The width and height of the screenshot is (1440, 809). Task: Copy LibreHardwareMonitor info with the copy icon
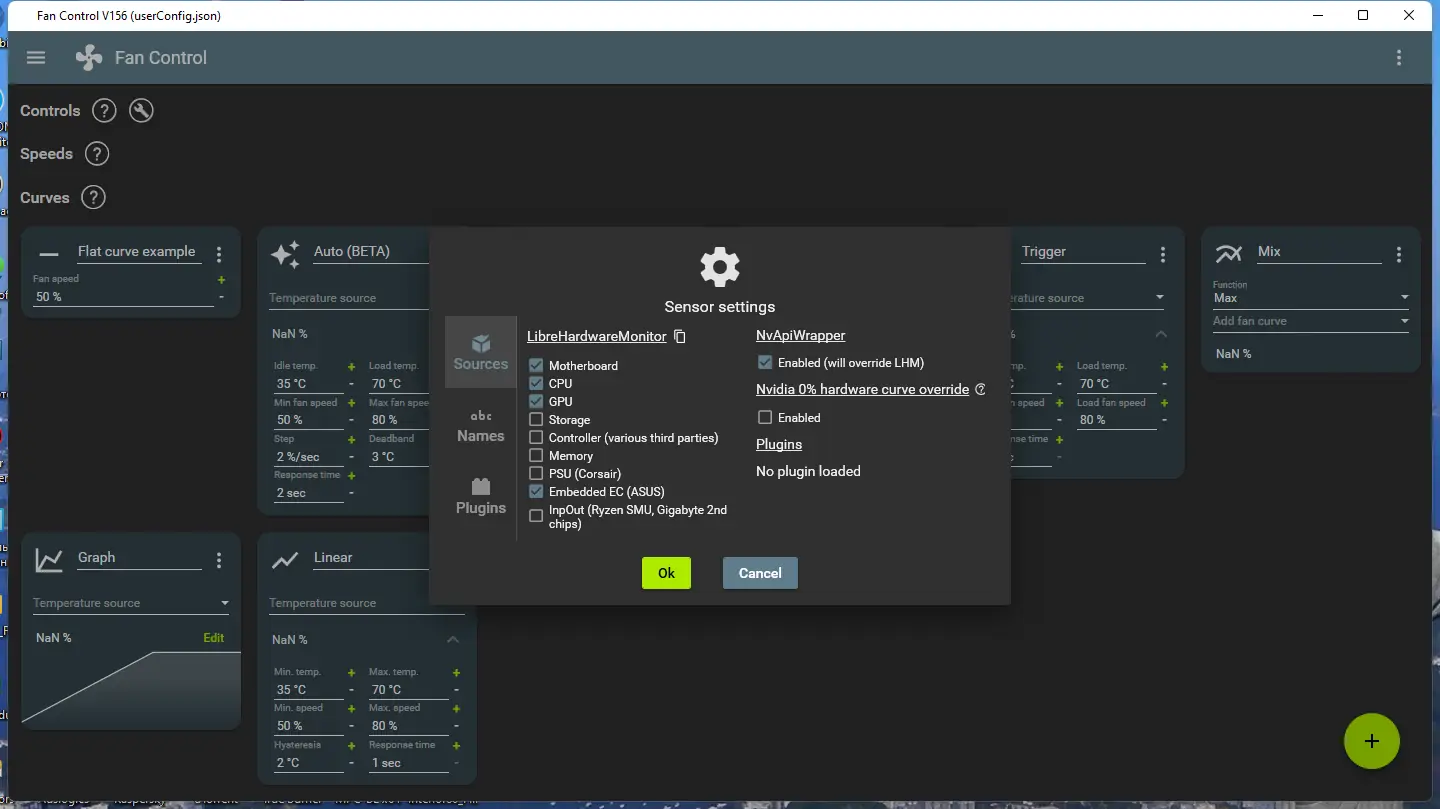point(680,337)
